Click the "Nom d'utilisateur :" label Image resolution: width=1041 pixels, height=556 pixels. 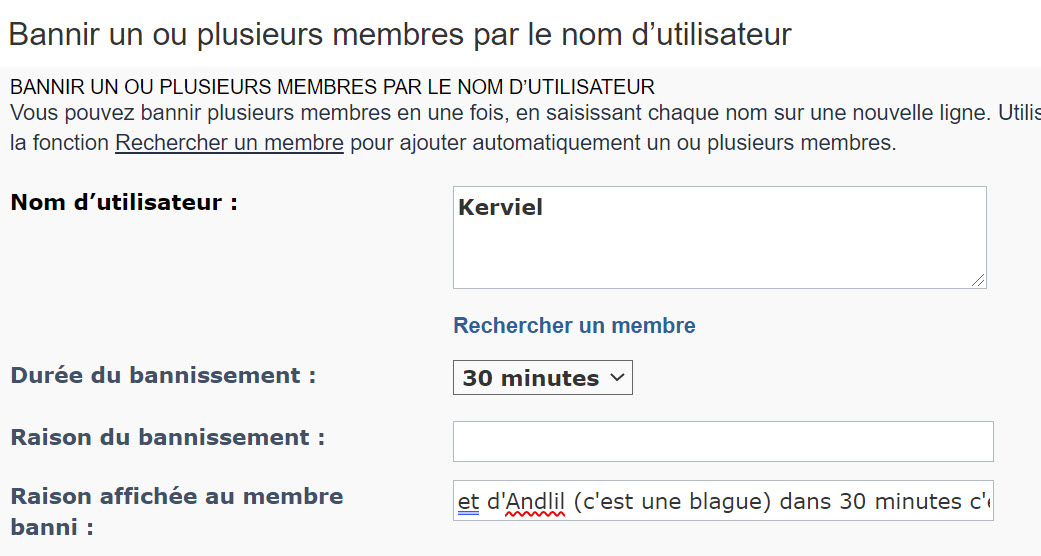tap(123, 203)
